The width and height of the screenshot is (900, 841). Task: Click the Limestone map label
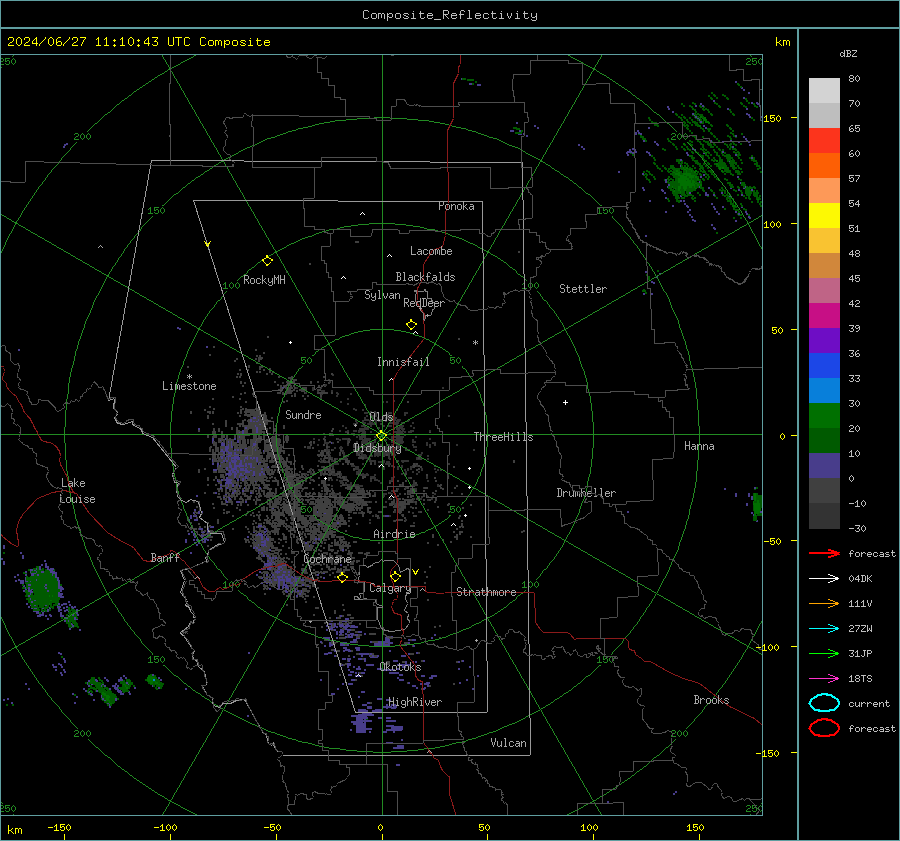[189, 386]
